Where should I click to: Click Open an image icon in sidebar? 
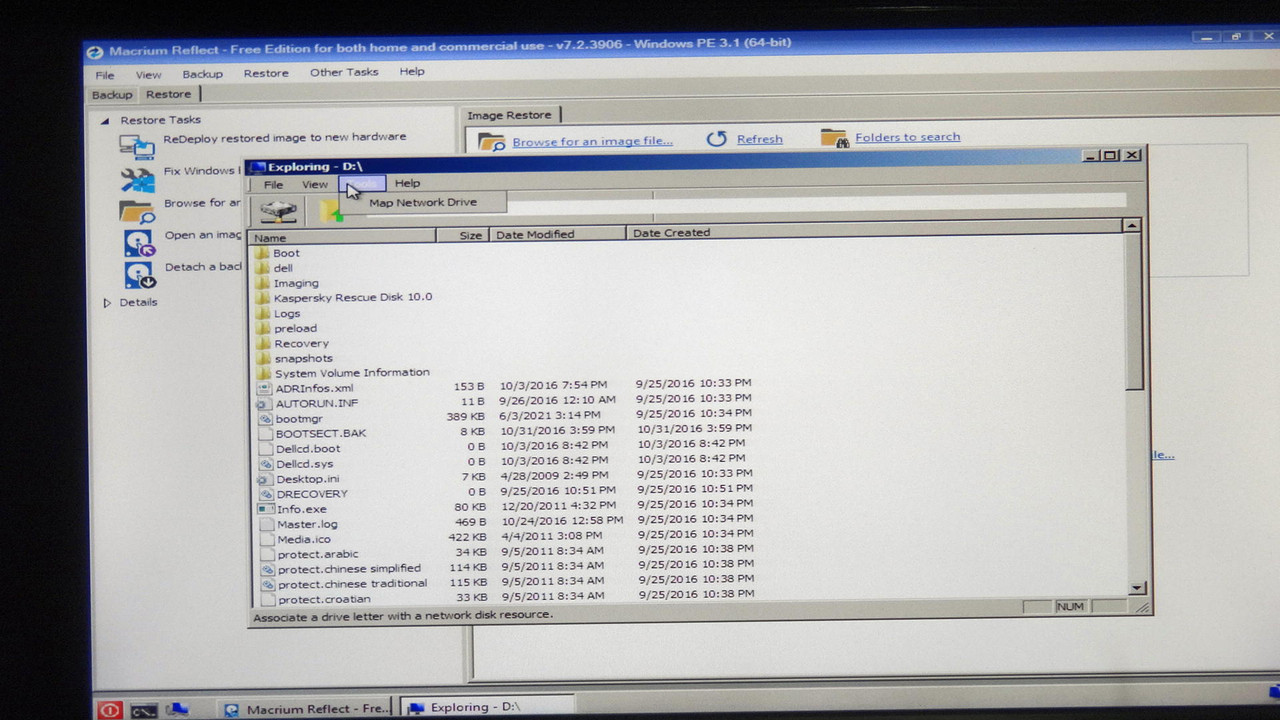coord(139,243)
